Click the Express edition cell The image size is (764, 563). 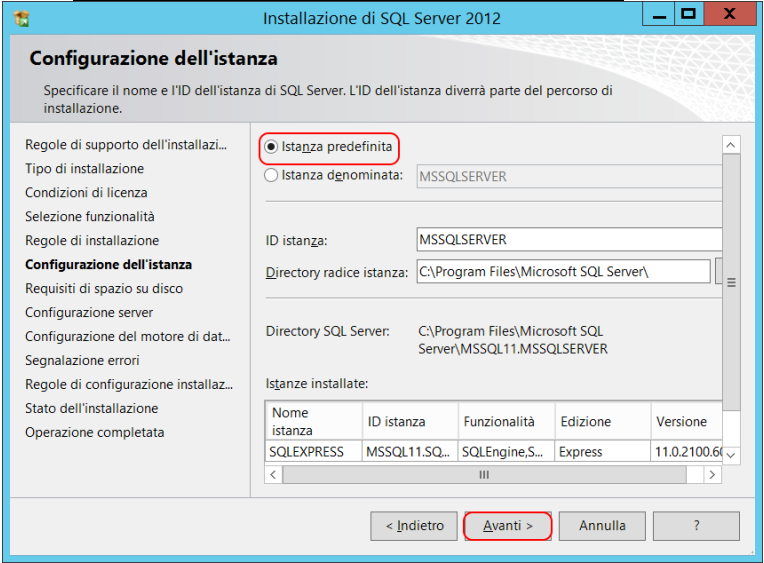point(603,452)
